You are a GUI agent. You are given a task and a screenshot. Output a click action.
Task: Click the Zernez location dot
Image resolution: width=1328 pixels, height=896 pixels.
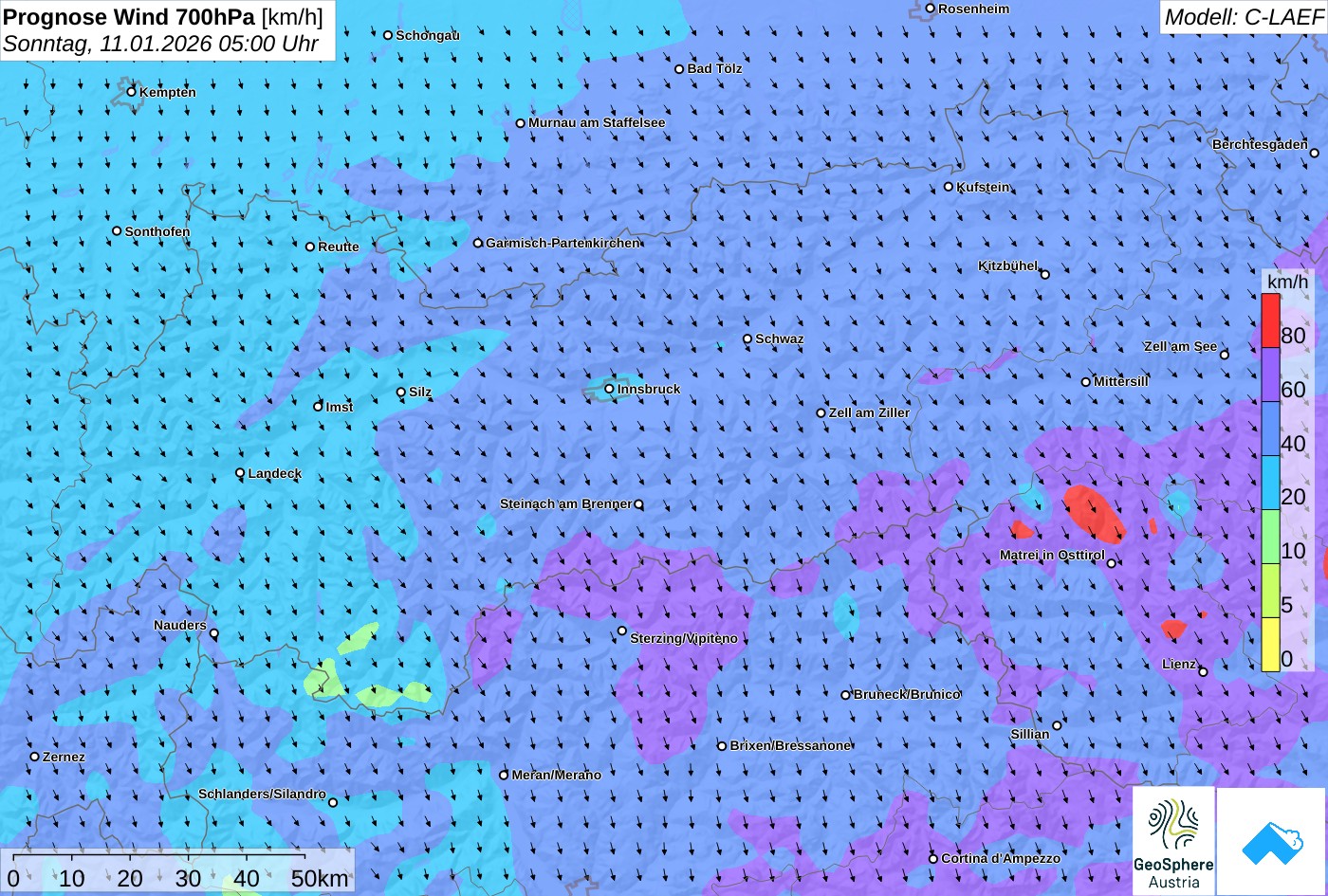tap(35, 757)
